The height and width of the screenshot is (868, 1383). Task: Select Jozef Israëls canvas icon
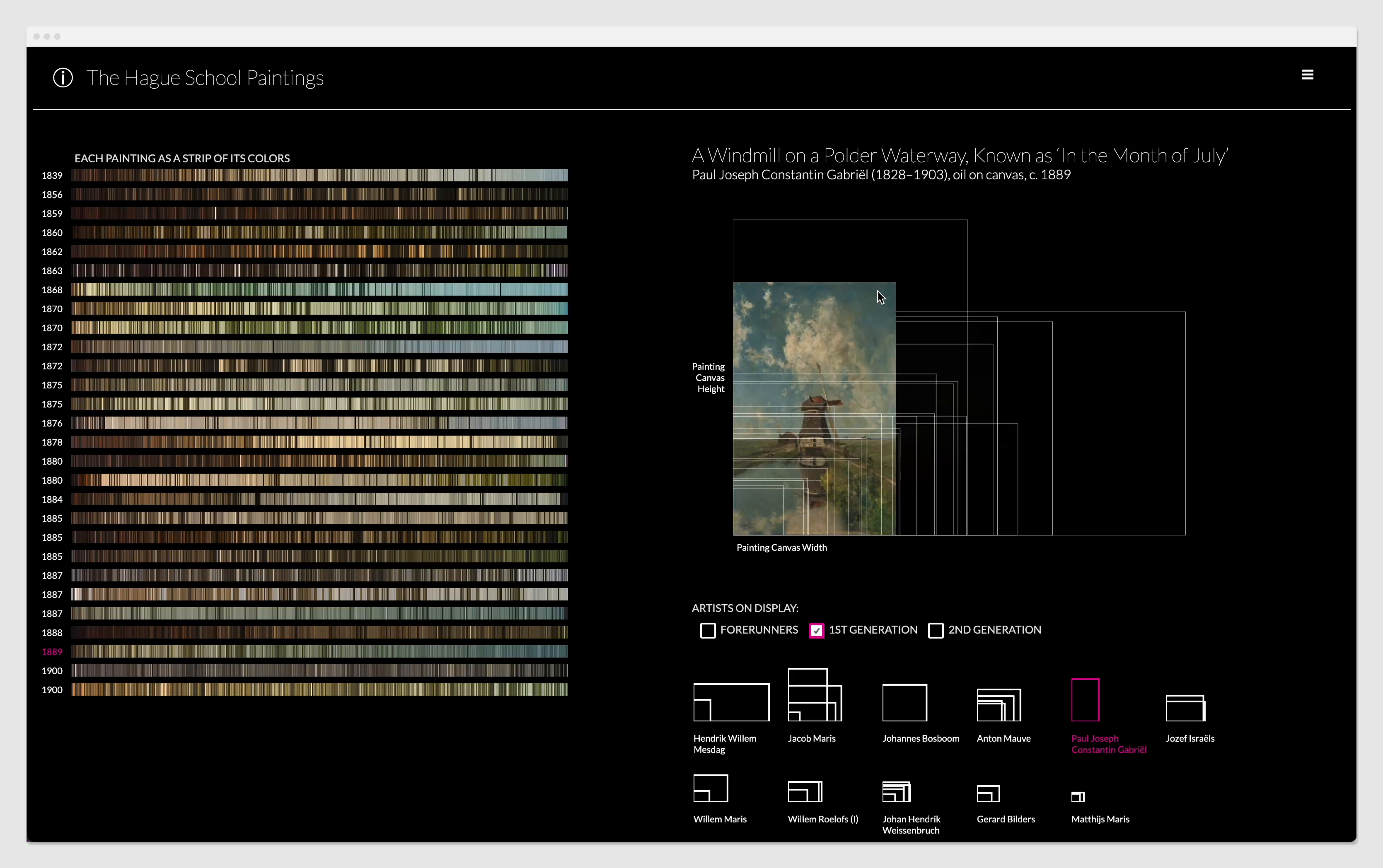point(1185,708)
